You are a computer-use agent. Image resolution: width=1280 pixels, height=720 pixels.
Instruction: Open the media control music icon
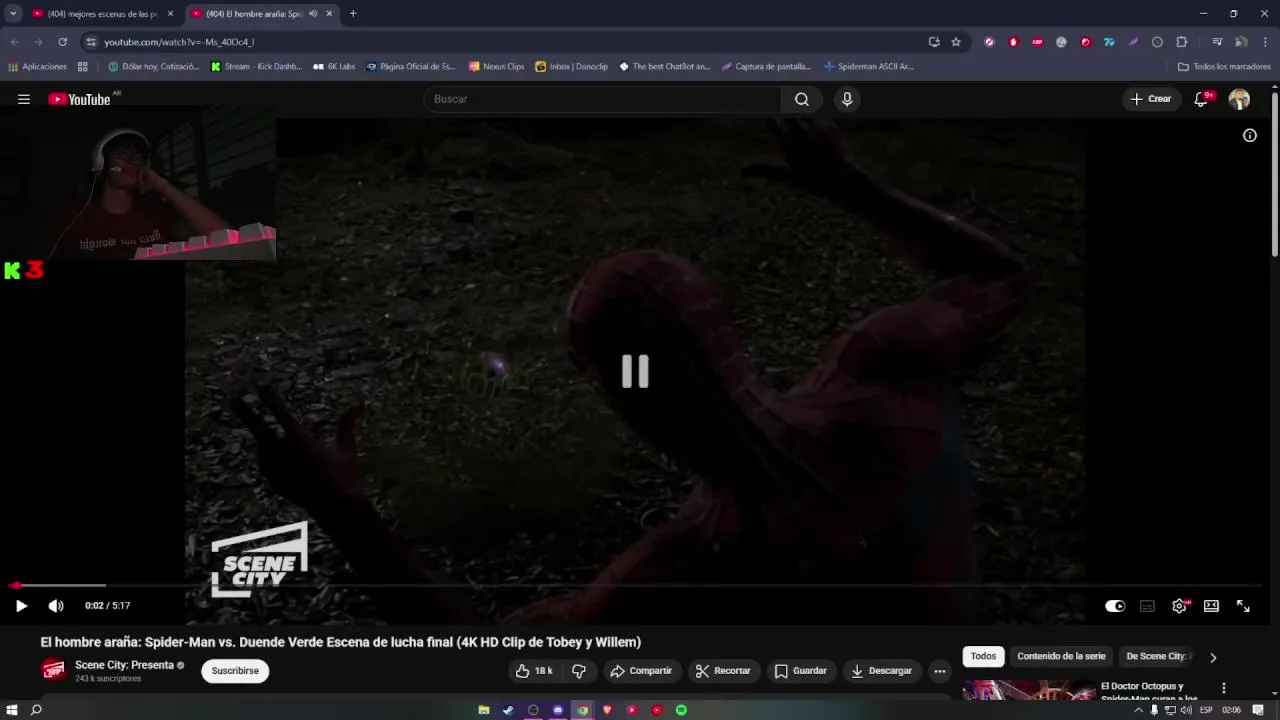point(1217,42)
